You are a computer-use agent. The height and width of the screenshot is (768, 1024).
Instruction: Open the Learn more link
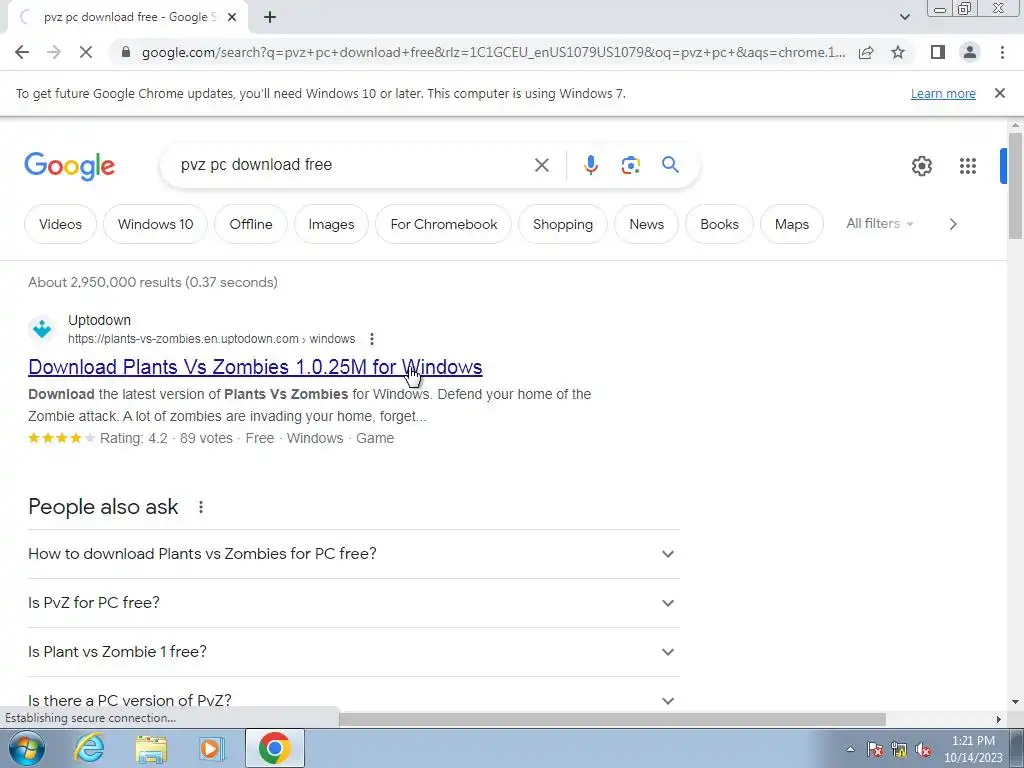[943, 94]
